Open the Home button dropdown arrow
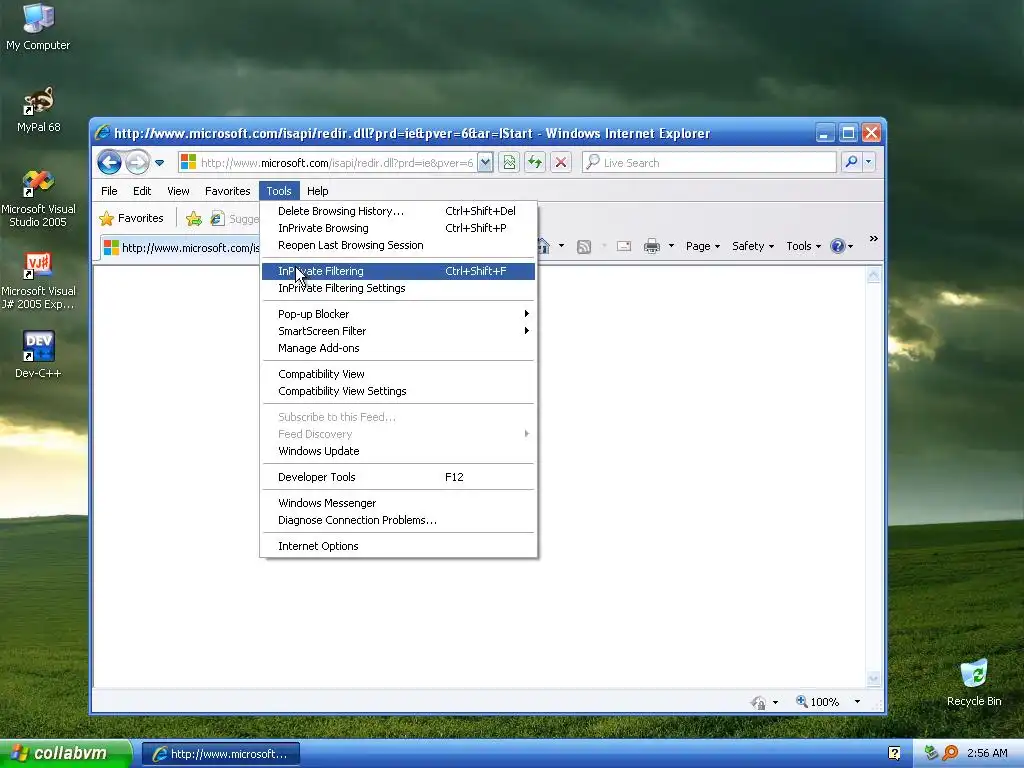This screenshot has height=768, width=1024. click(561, 246)
